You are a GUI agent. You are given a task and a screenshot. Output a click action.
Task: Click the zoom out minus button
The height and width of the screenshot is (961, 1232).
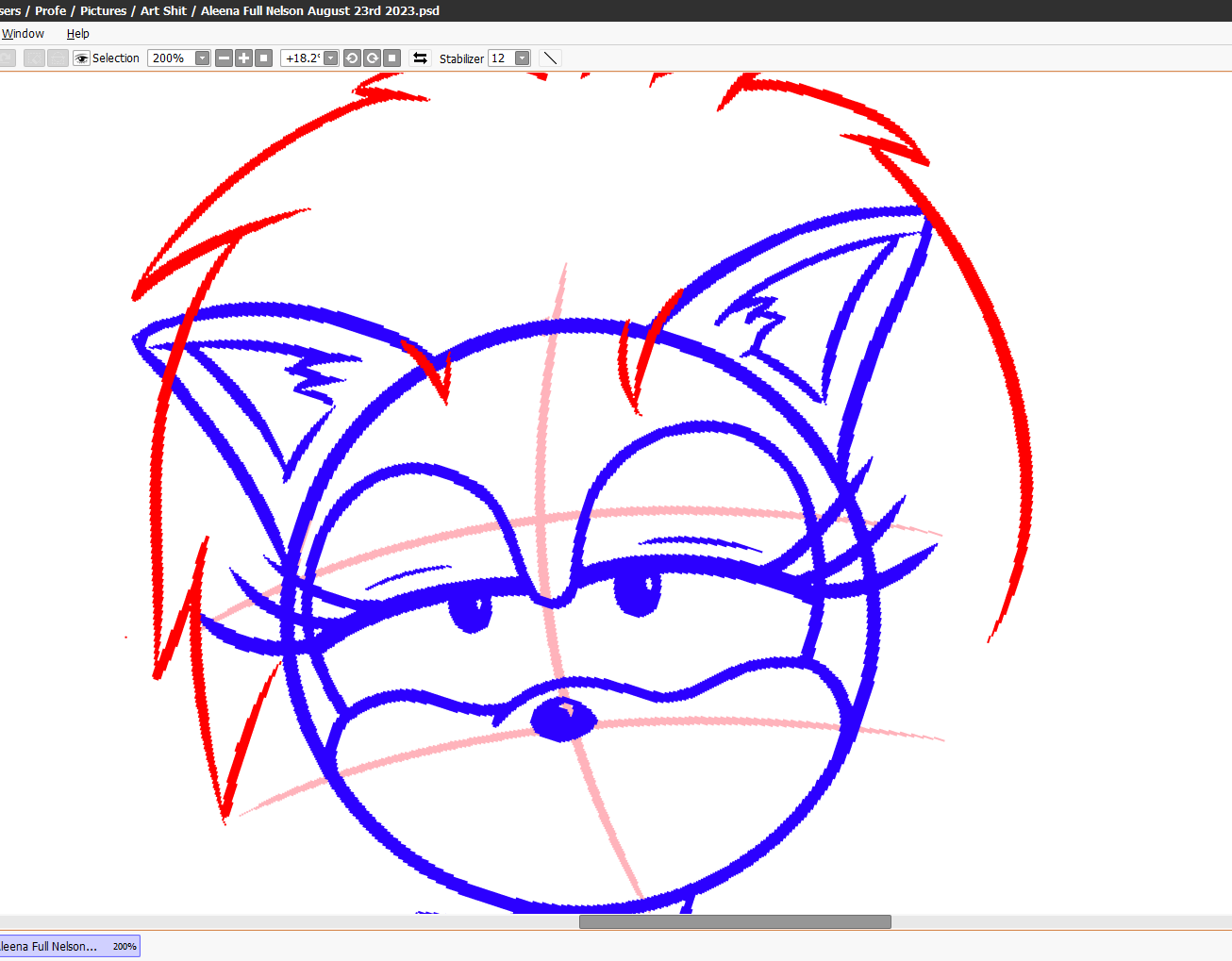[224, 58]
